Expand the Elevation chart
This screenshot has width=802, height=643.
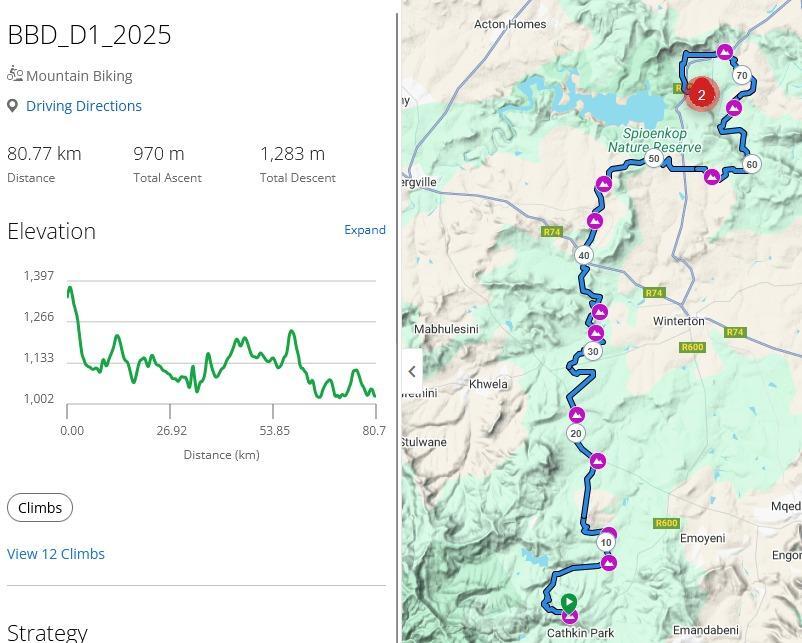(365, 230)
